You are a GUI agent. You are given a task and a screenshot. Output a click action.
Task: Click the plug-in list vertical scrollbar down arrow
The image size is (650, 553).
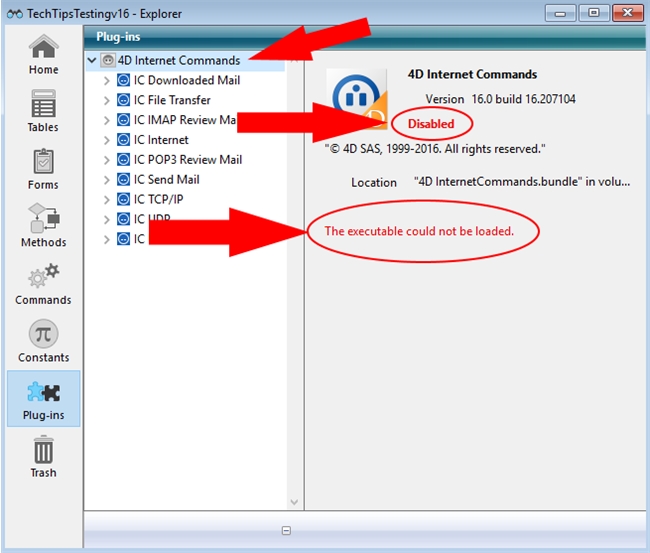pos(294,501)
